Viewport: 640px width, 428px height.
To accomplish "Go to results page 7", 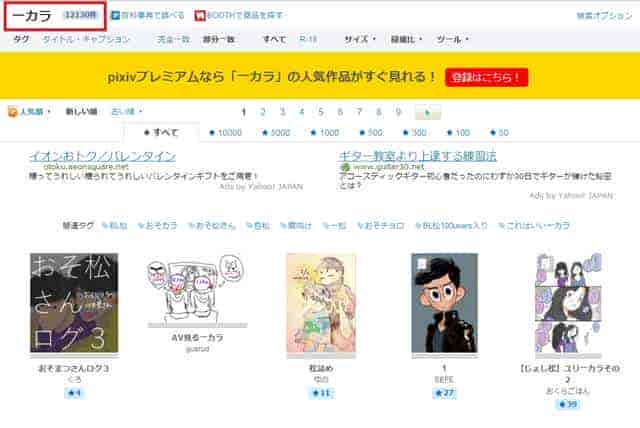I will pos(359,112).
